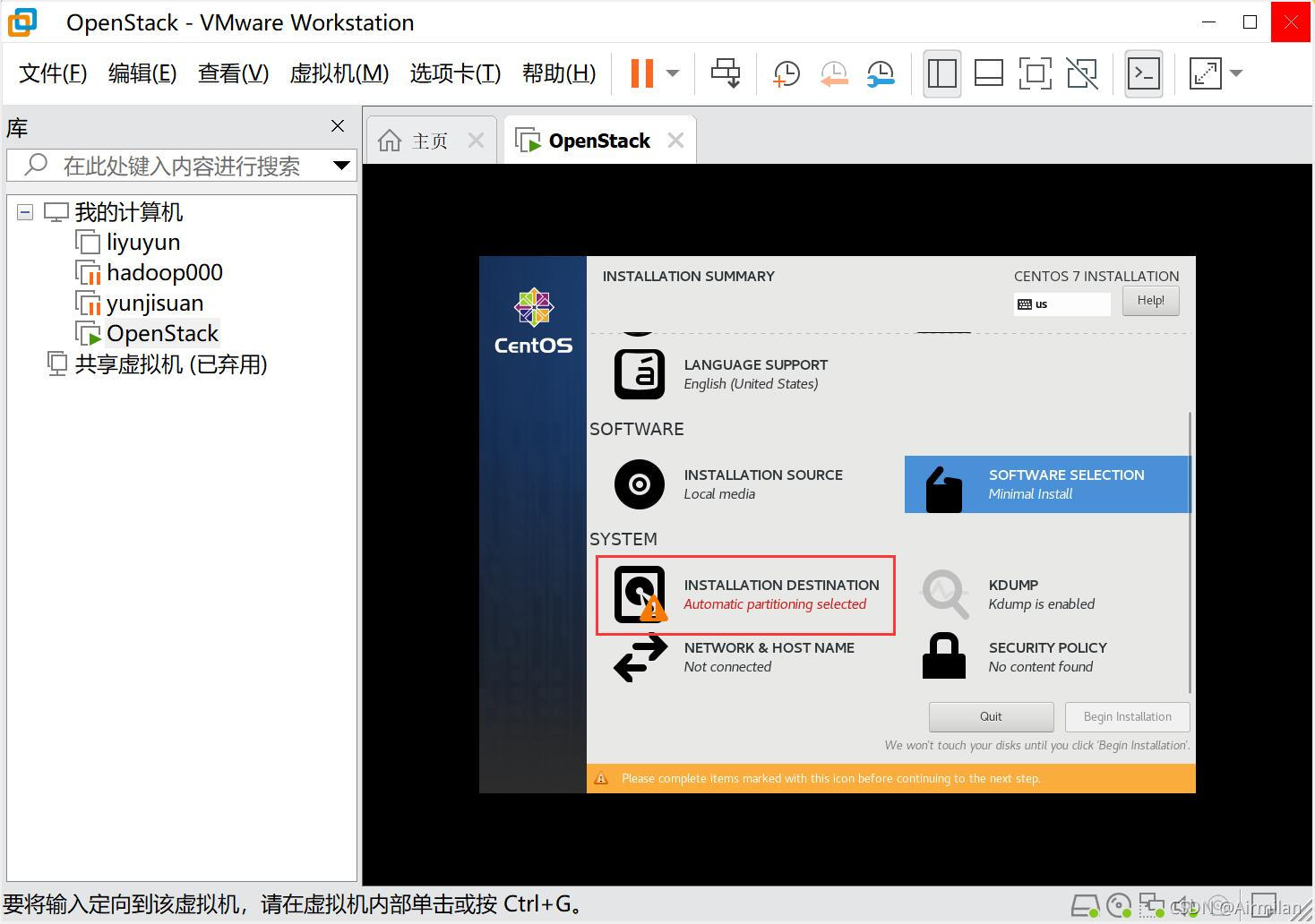
Task: Click the sound card status icon
Action: coord(1186,907)
